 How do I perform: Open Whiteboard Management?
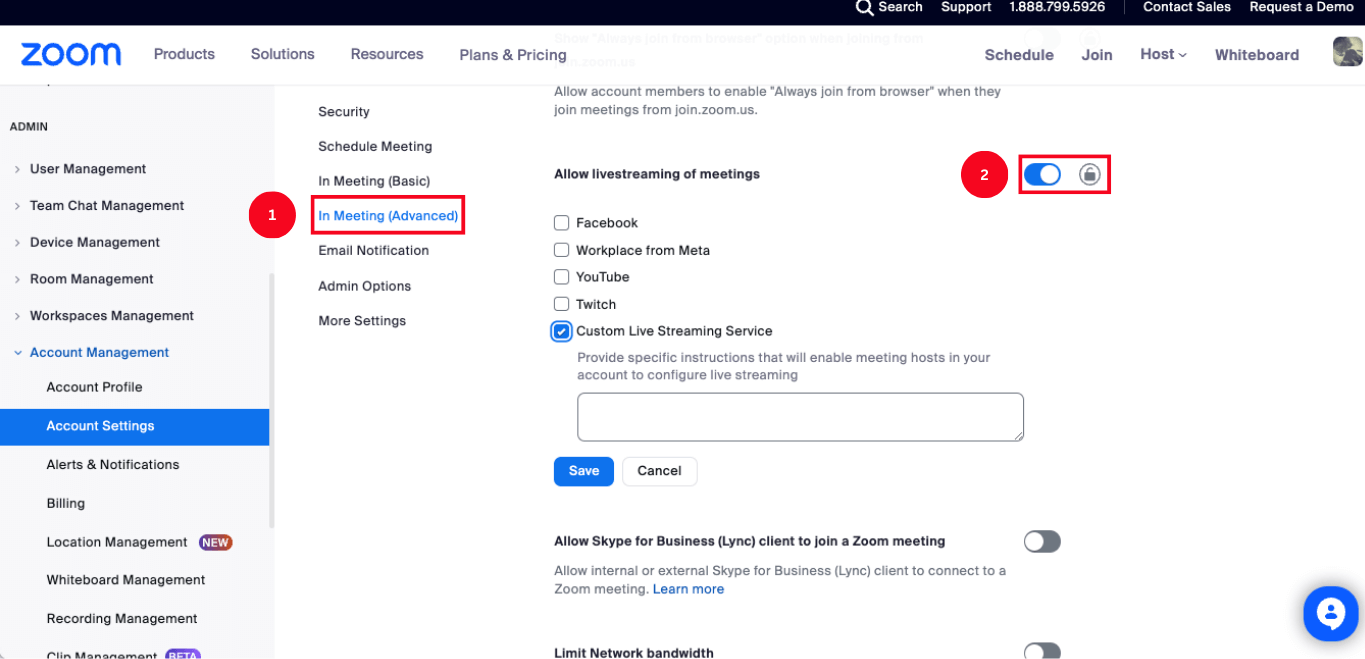pyautogui.click(x=126, y=580)
